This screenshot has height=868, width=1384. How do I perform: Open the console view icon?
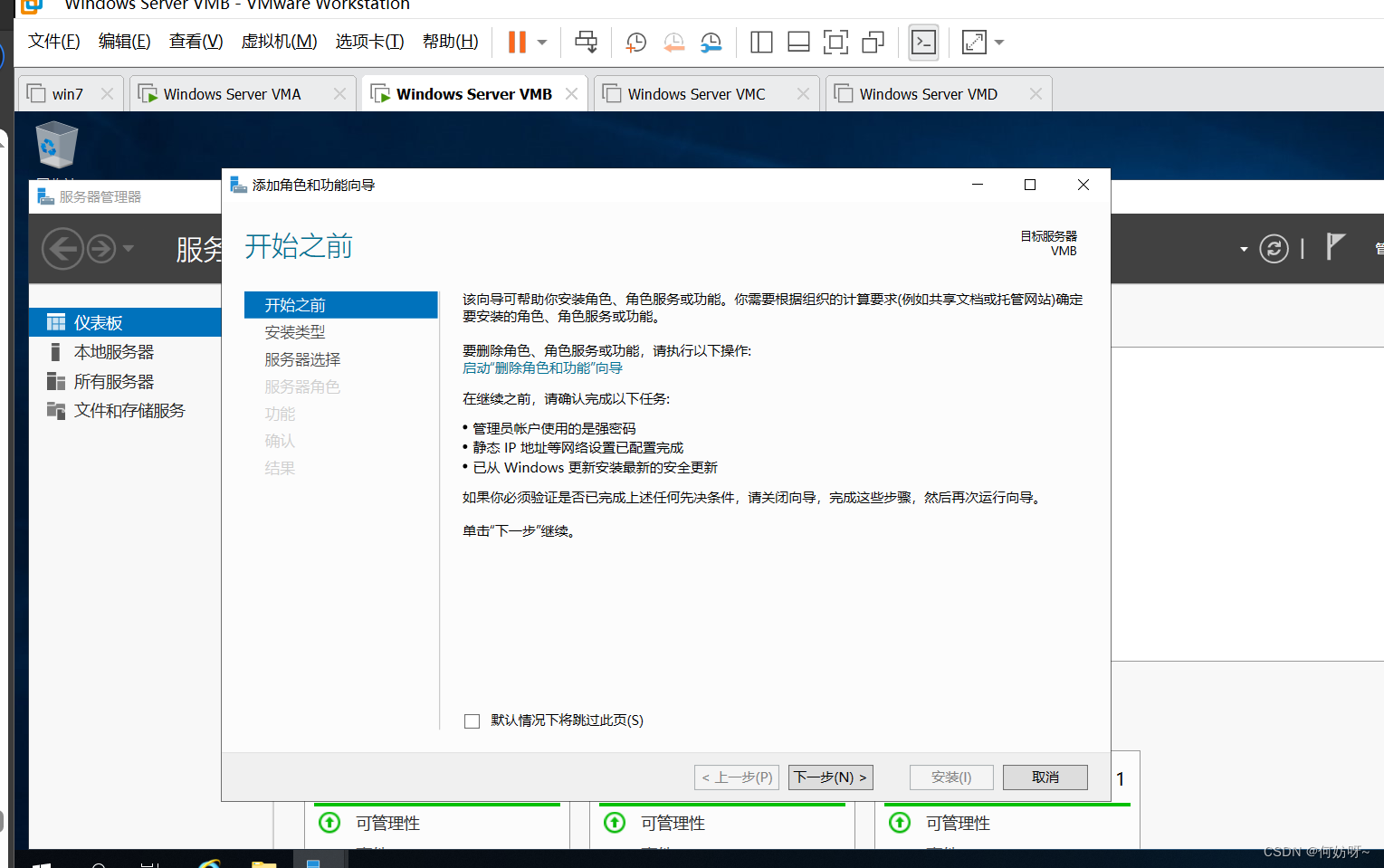click(923, 43)
